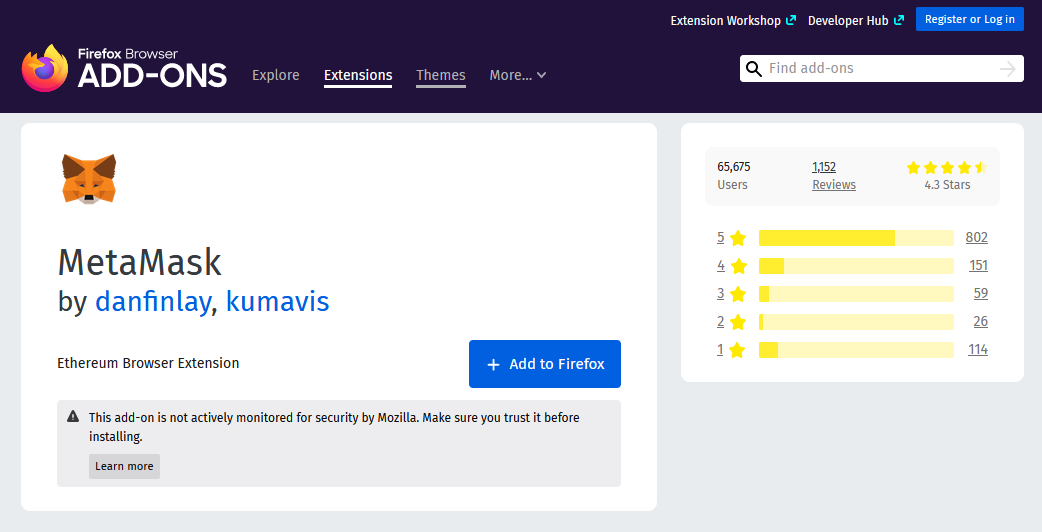
Task: Click the Firefox Browser Add-ons logo
Action: [124, 68]
